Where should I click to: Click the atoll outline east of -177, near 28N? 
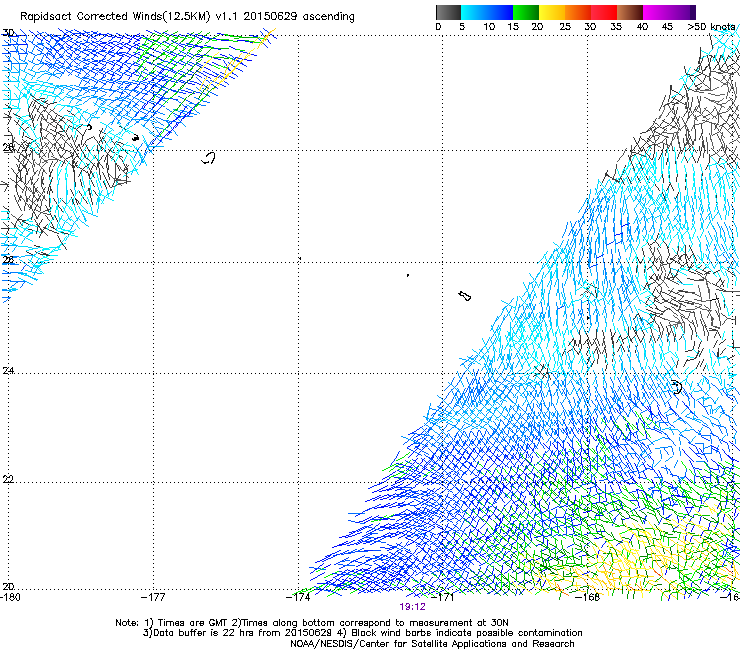tap(208, 158)
